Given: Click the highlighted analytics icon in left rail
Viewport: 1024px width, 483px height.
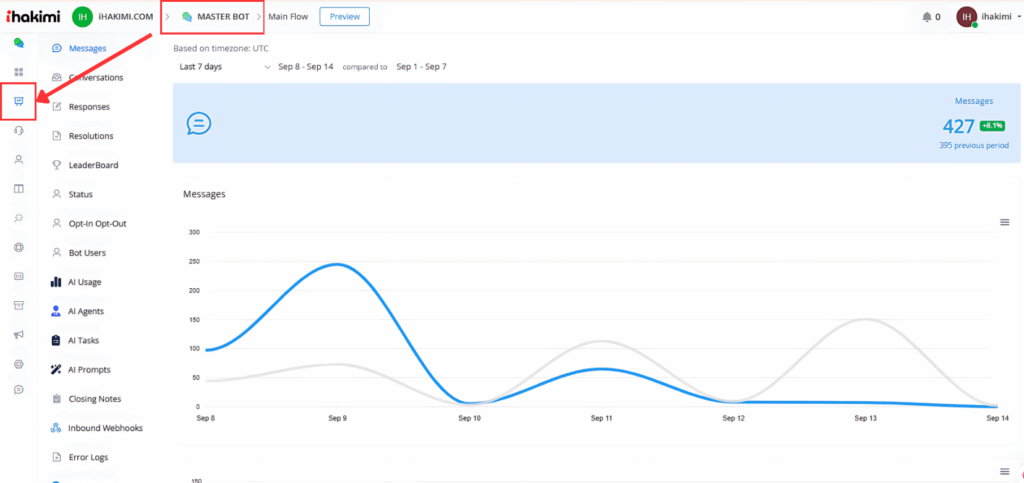Looking at the screenshot, I should pos(18,101).
